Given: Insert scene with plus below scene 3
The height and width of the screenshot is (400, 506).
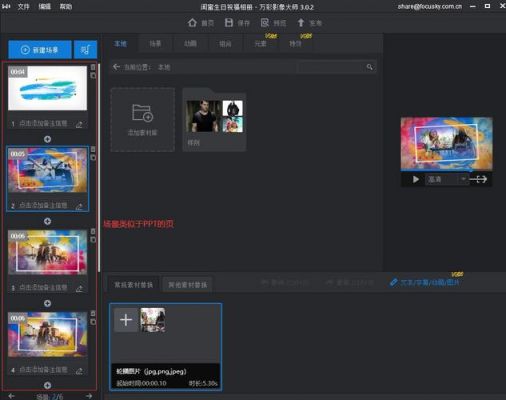Looking at the screenshot, I should pos(47,303).
